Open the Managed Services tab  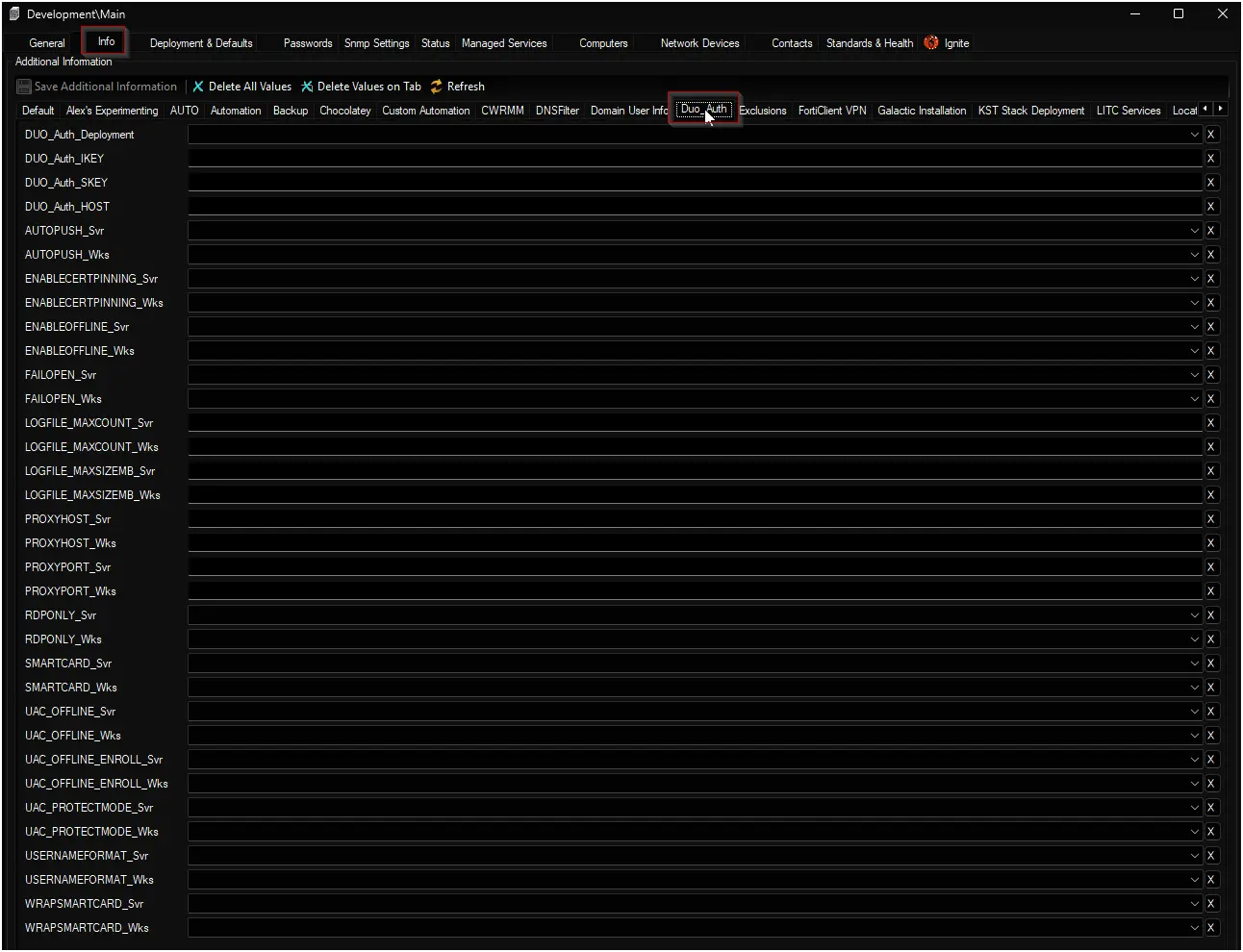click(x=504, y=43)
